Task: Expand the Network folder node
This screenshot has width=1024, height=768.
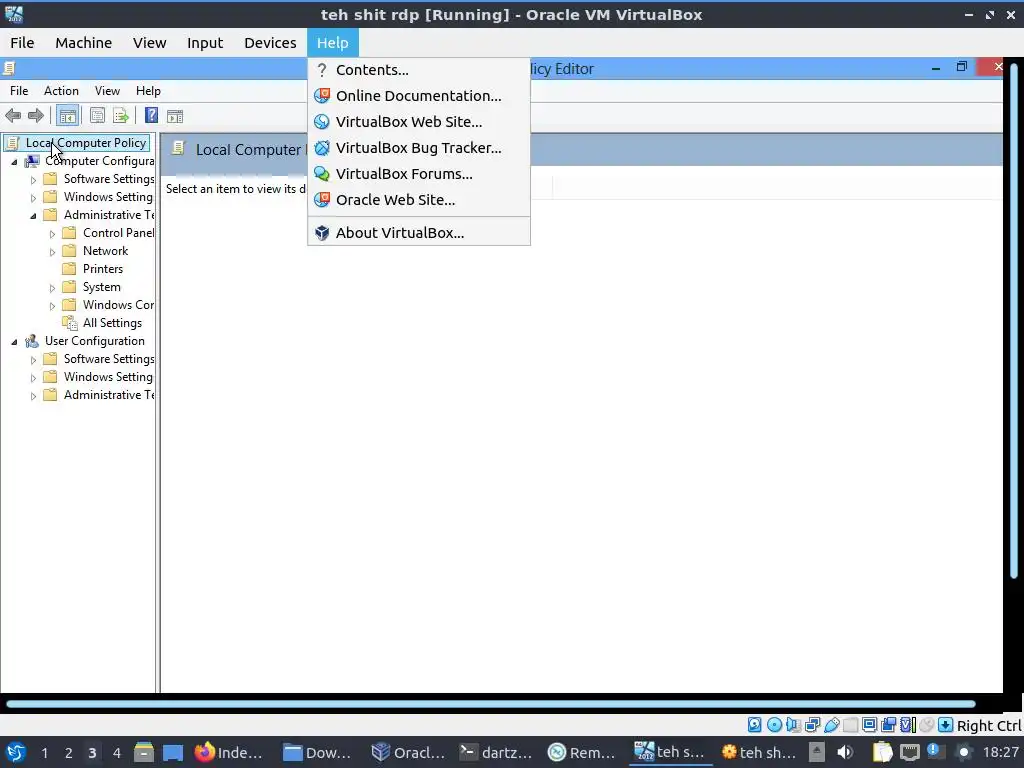Action: [x=52, y=251]
